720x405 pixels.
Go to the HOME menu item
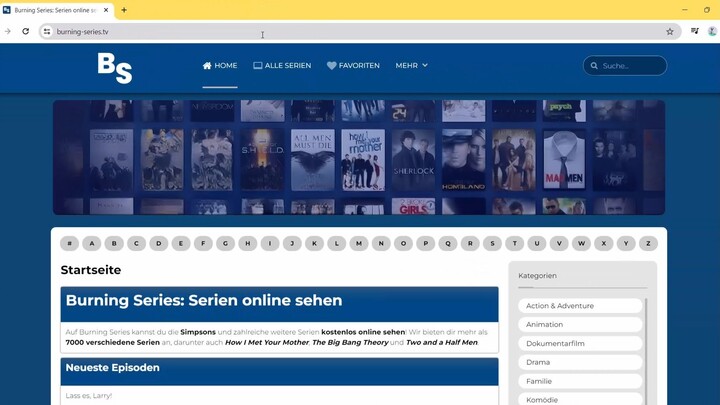[220, 66]
